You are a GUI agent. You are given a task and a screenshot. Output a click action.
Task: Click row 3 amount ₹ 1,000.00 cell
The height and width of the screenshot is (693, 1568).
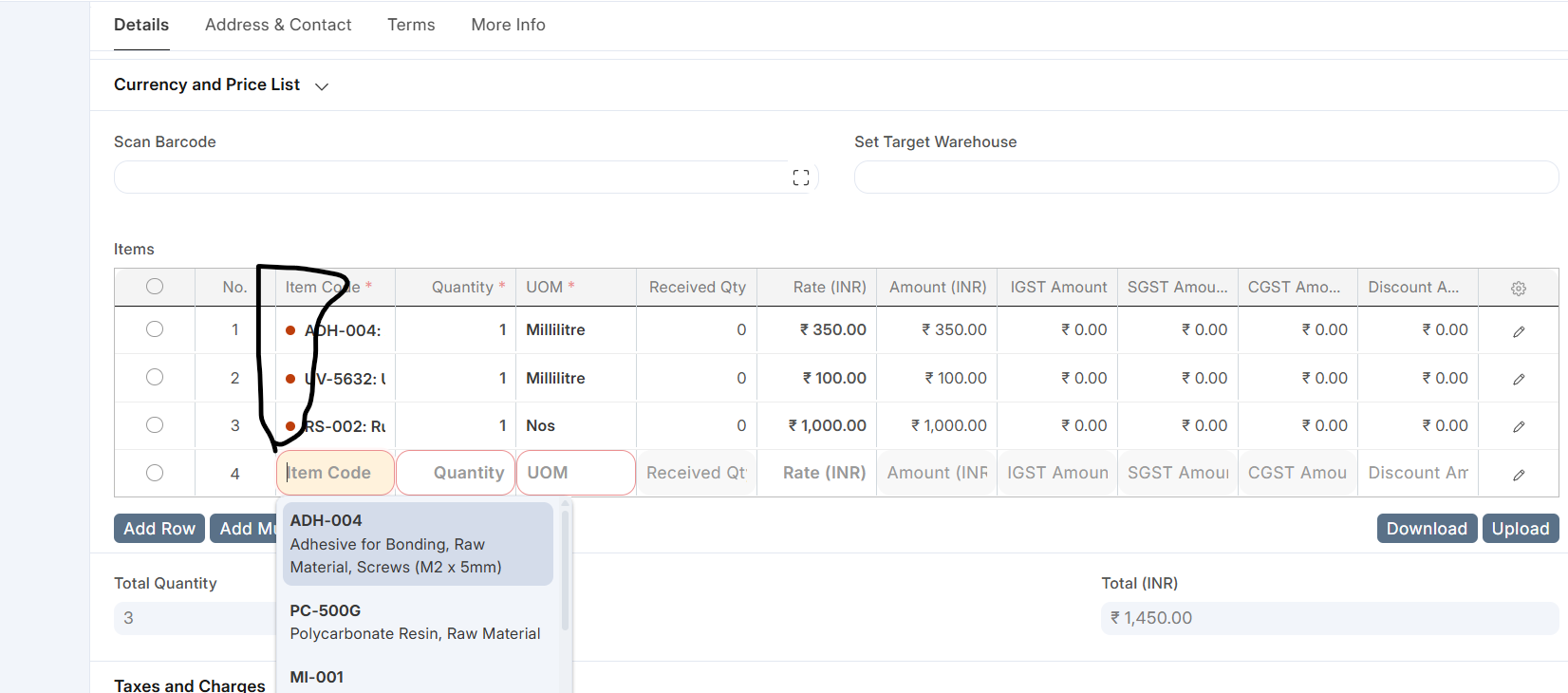(x=938, y=425)
